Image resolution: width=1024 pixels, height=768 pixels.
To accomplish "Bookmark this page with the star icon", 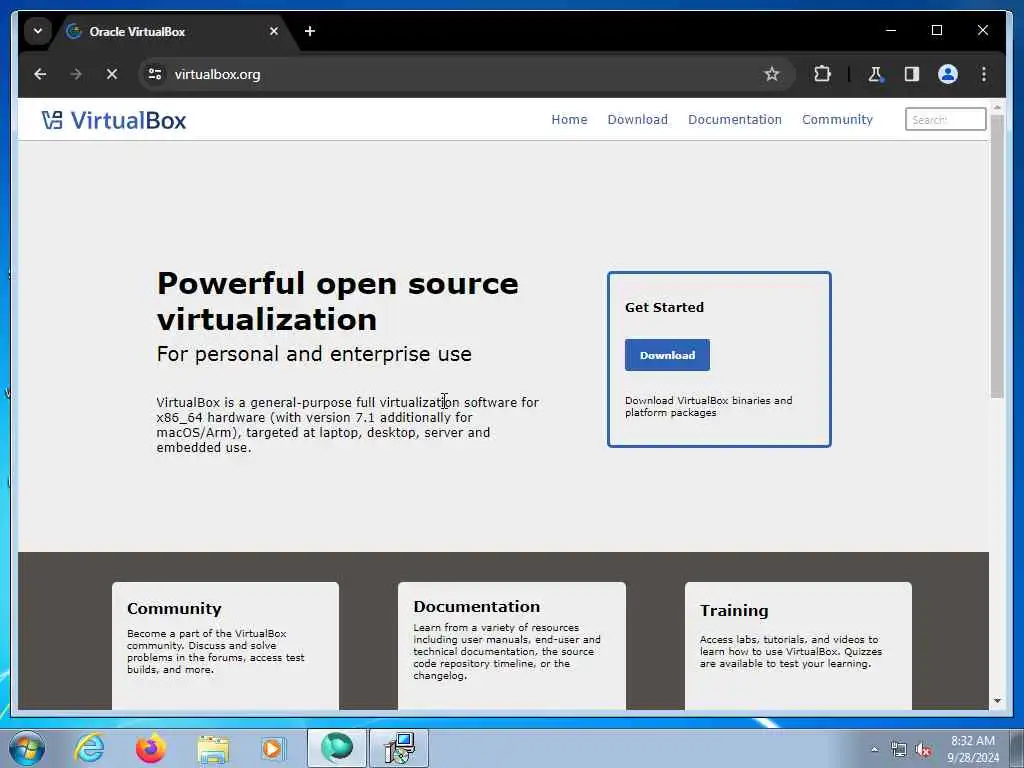I will [x=772, y=74].
